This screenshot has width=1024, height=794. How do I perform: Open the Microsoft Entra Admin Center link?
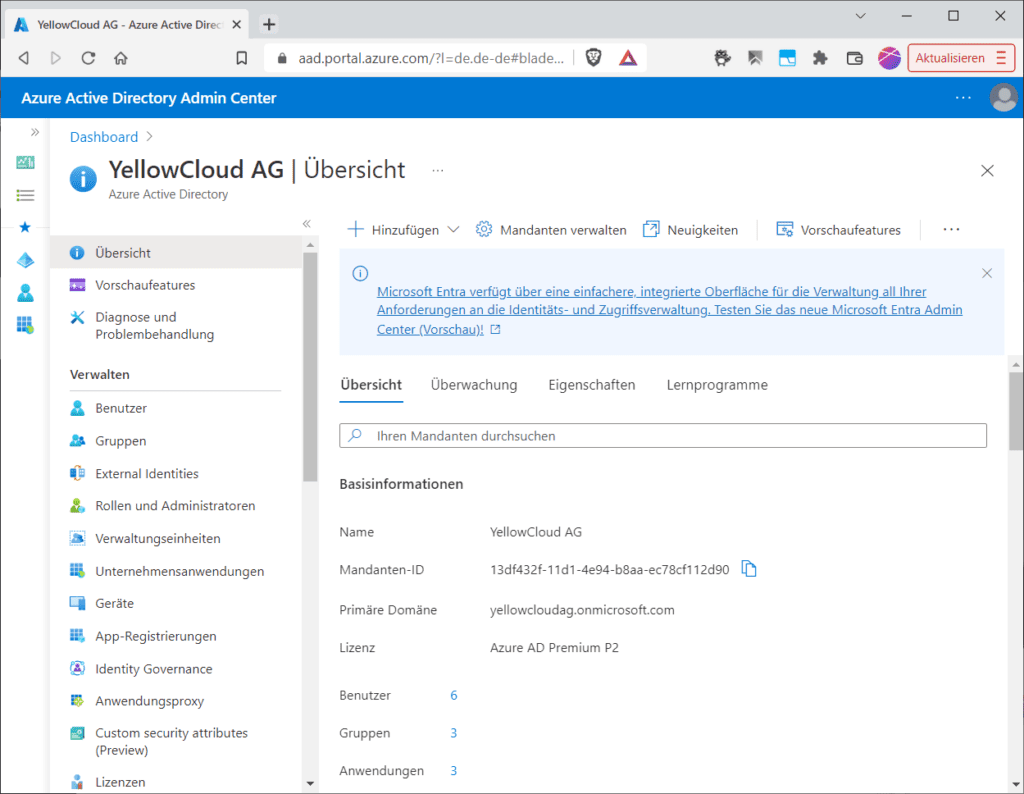(x=669, y=310)
